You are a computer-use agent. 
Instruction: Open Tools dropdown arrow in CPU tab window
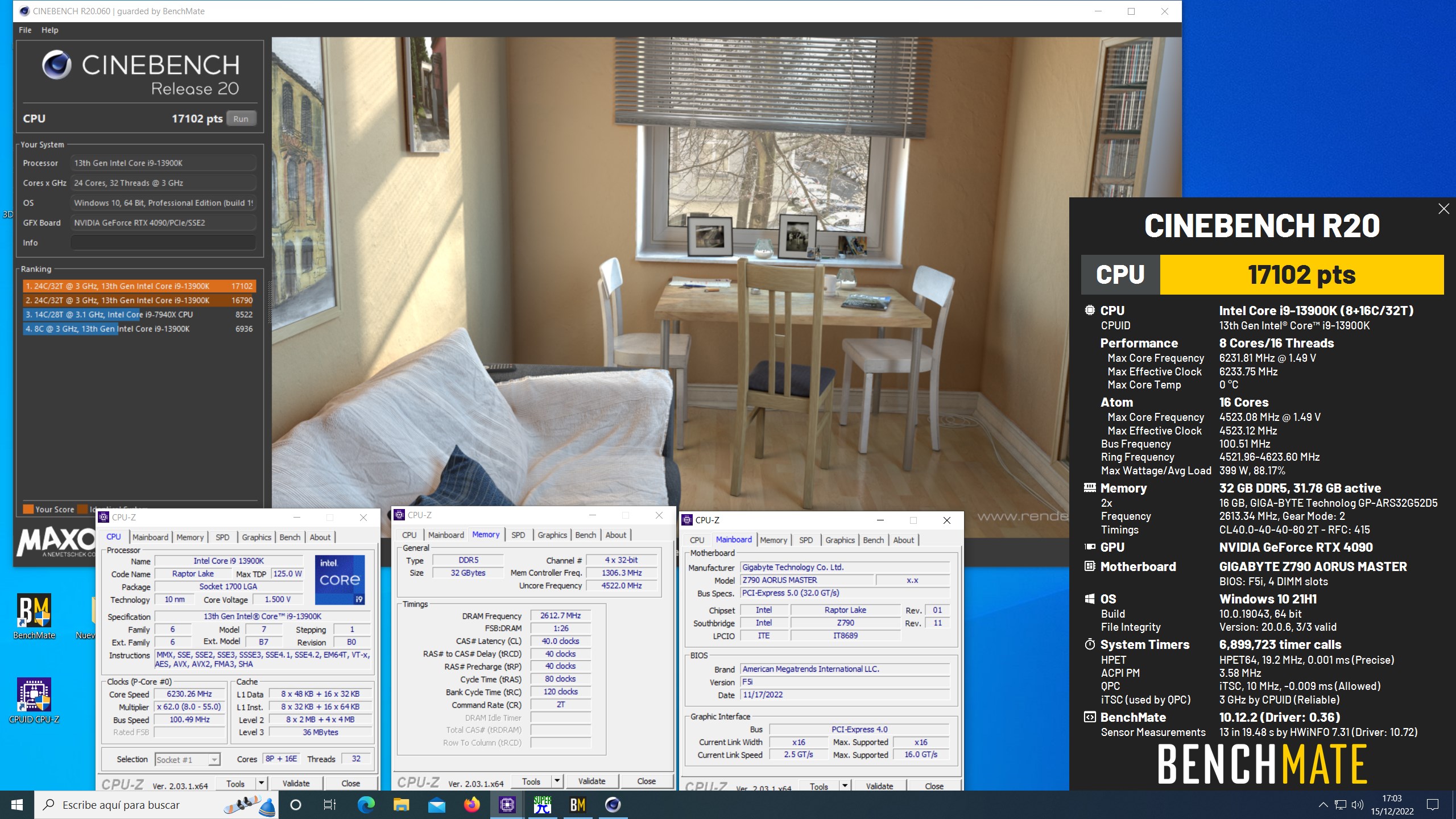[261, 783]
